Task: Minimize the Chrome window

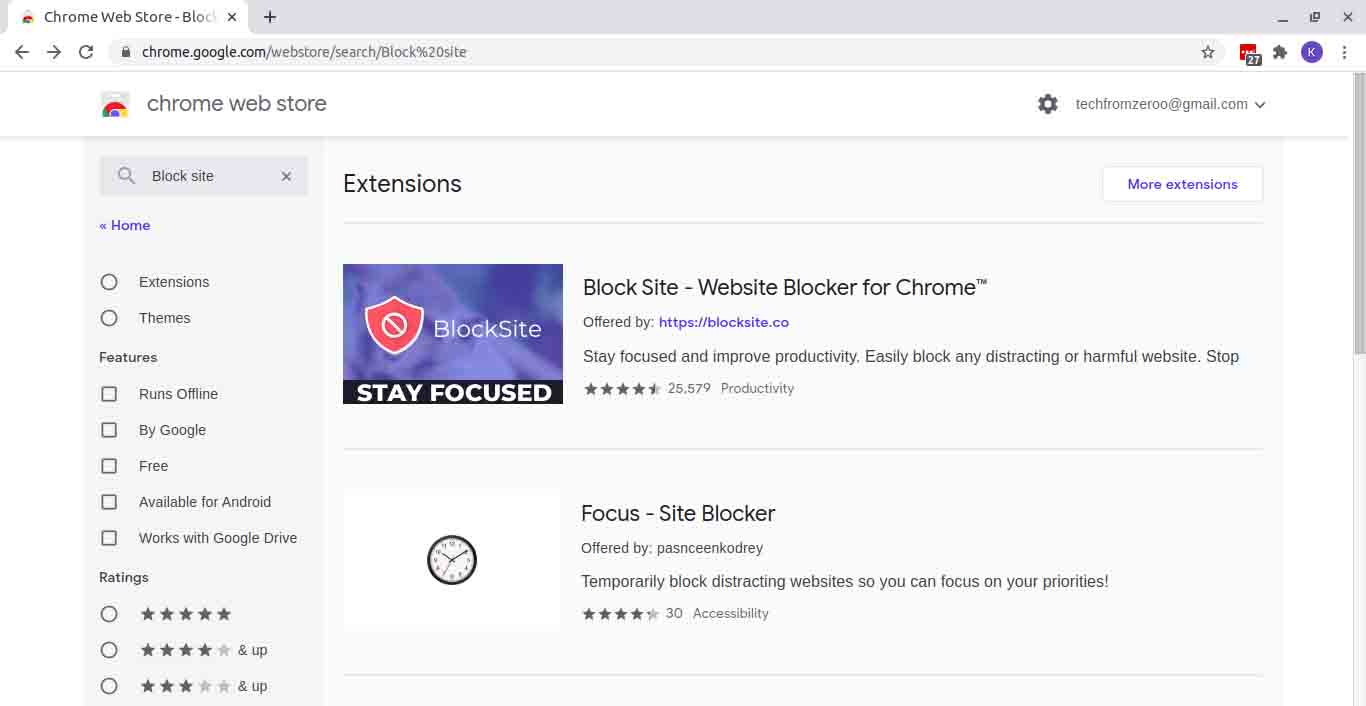Action: (x=1283, y=18)
